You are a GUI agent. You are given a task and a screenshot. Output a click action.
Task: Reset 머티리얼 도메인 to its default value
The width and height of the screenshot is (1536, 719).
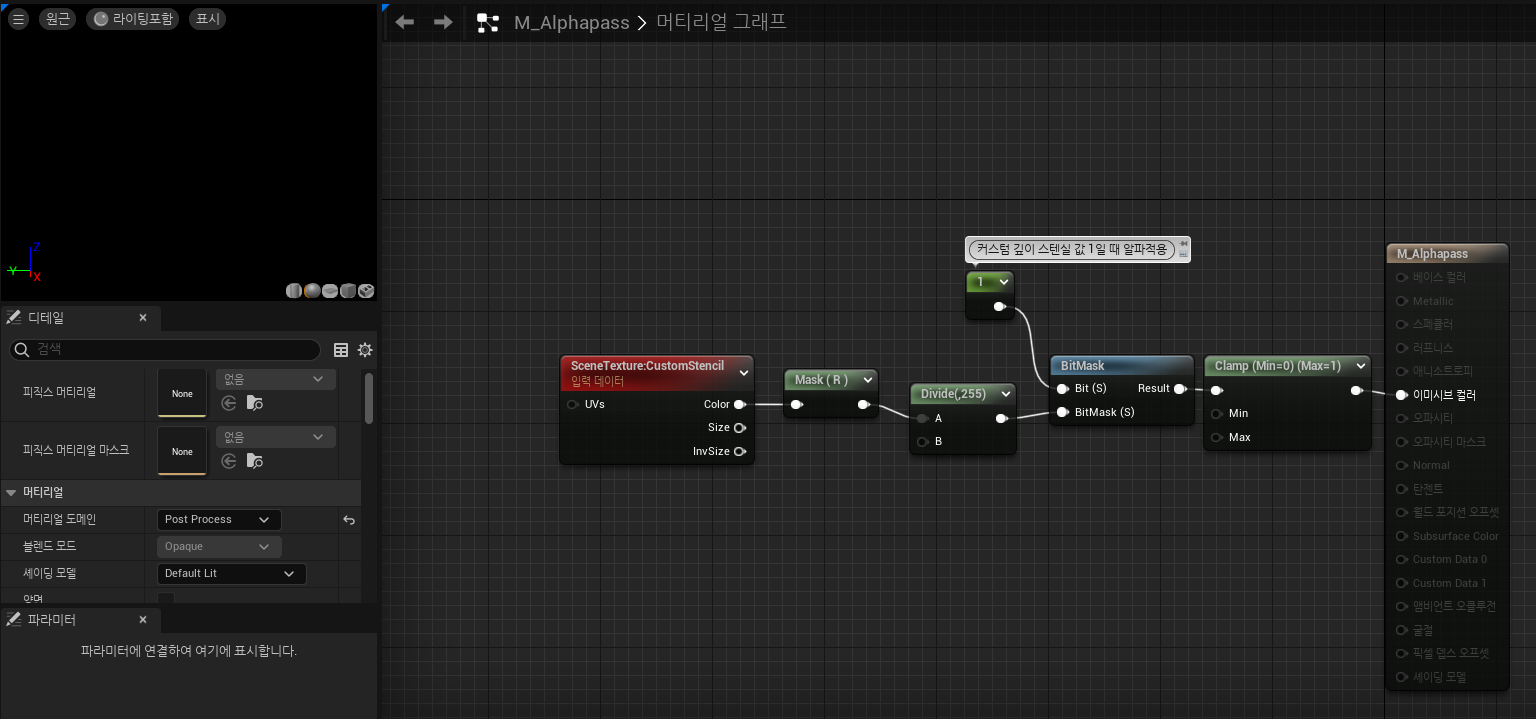point(349,520)
